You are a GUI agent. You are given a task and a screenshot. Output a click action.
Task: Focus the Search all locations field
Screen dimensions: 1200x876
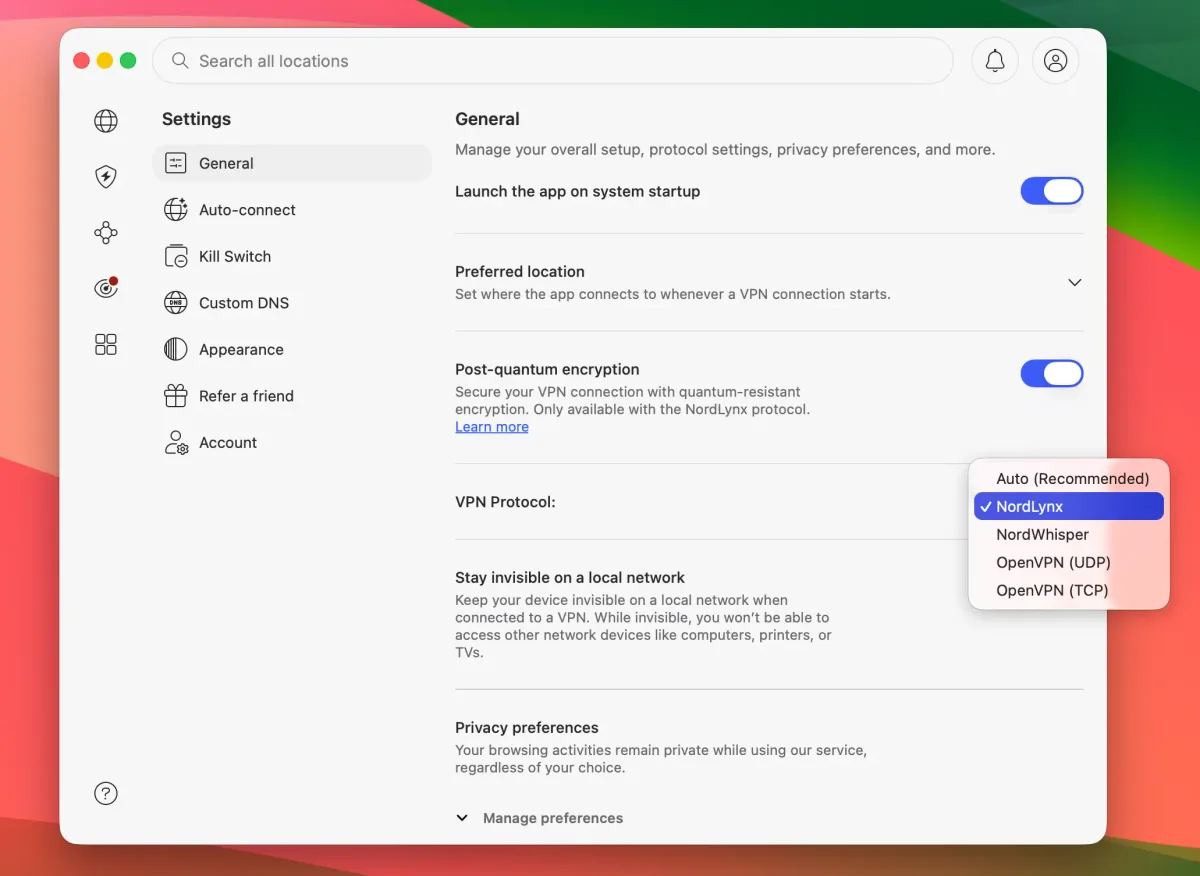pos(552,61)
